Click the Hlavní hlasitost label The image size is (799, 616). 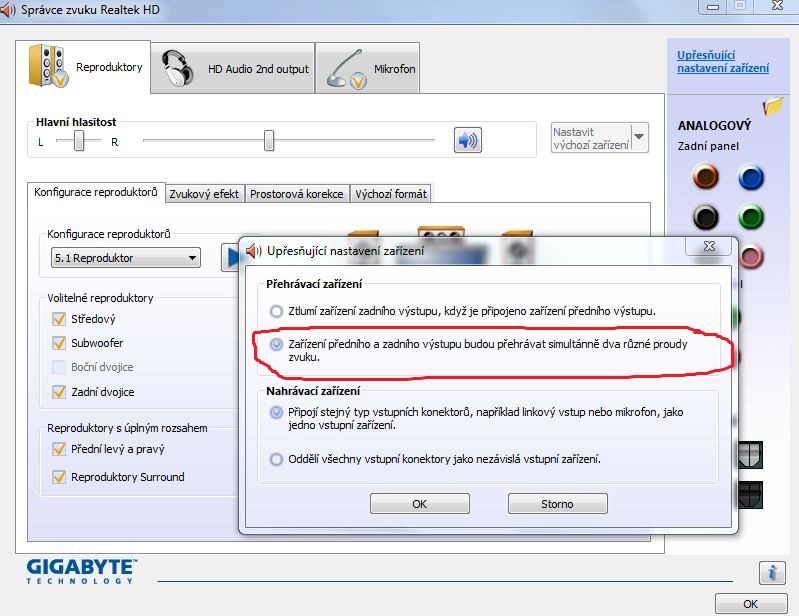pos(76,122)
